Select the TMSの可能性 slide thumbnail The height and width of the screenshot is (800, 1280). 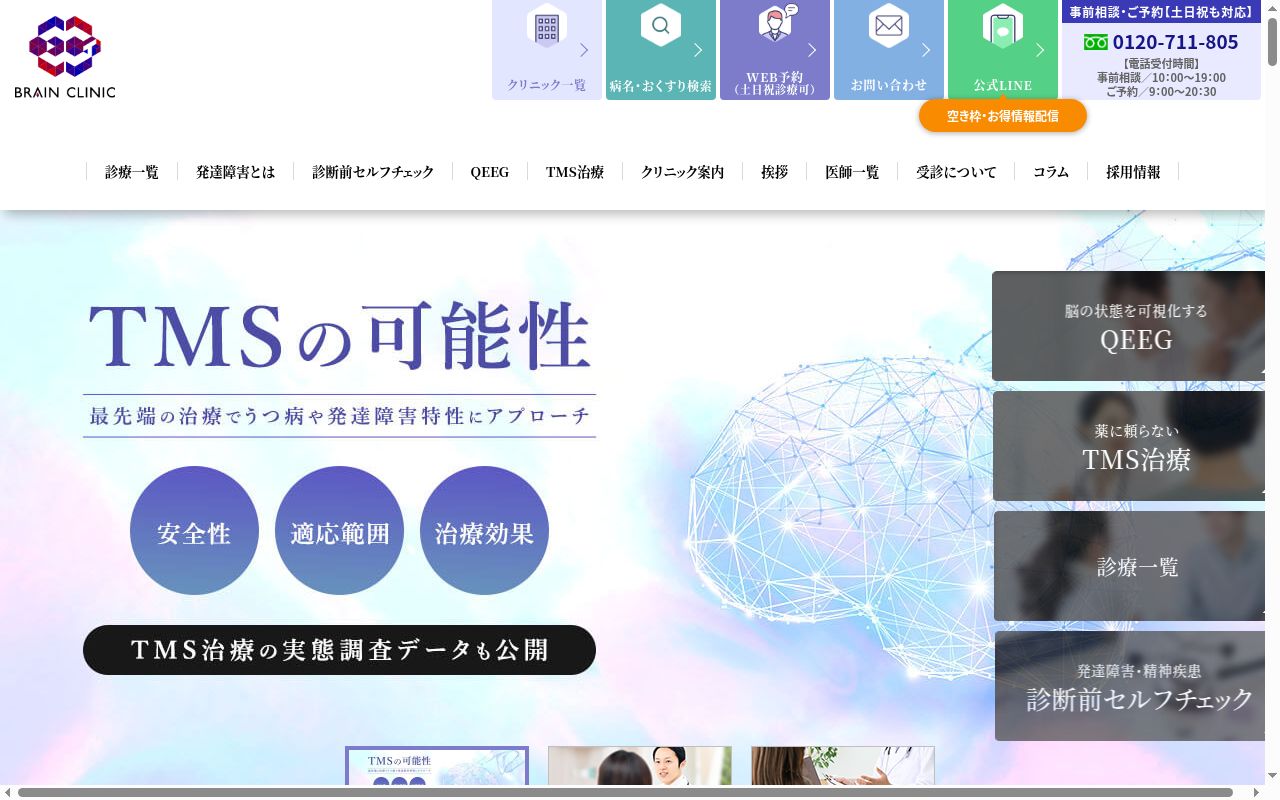437,766
